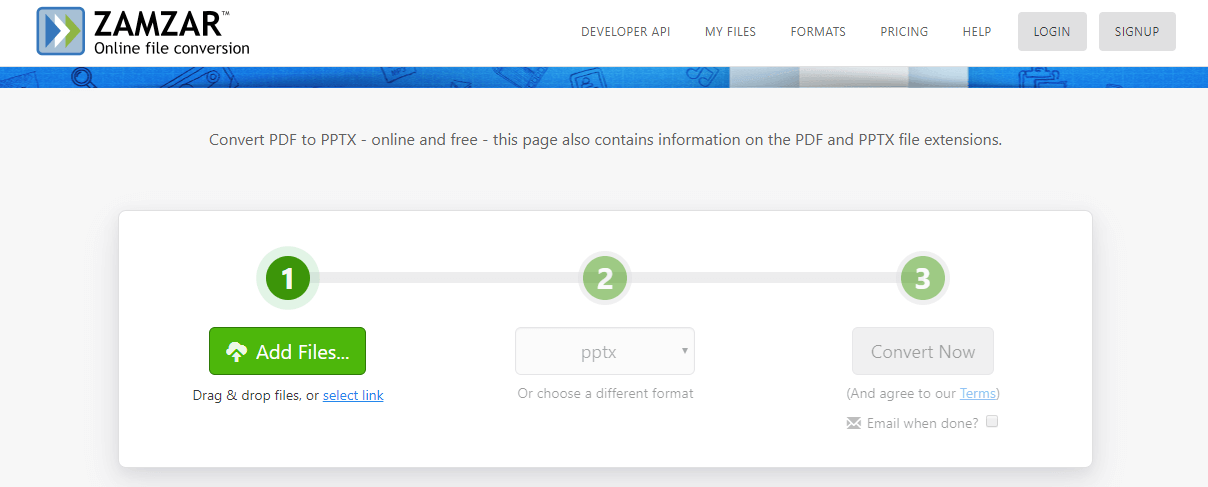The width and height of the screenshot is (1208, 487).
Task: Click the Signup button
Action: (x=1137, y=32)
